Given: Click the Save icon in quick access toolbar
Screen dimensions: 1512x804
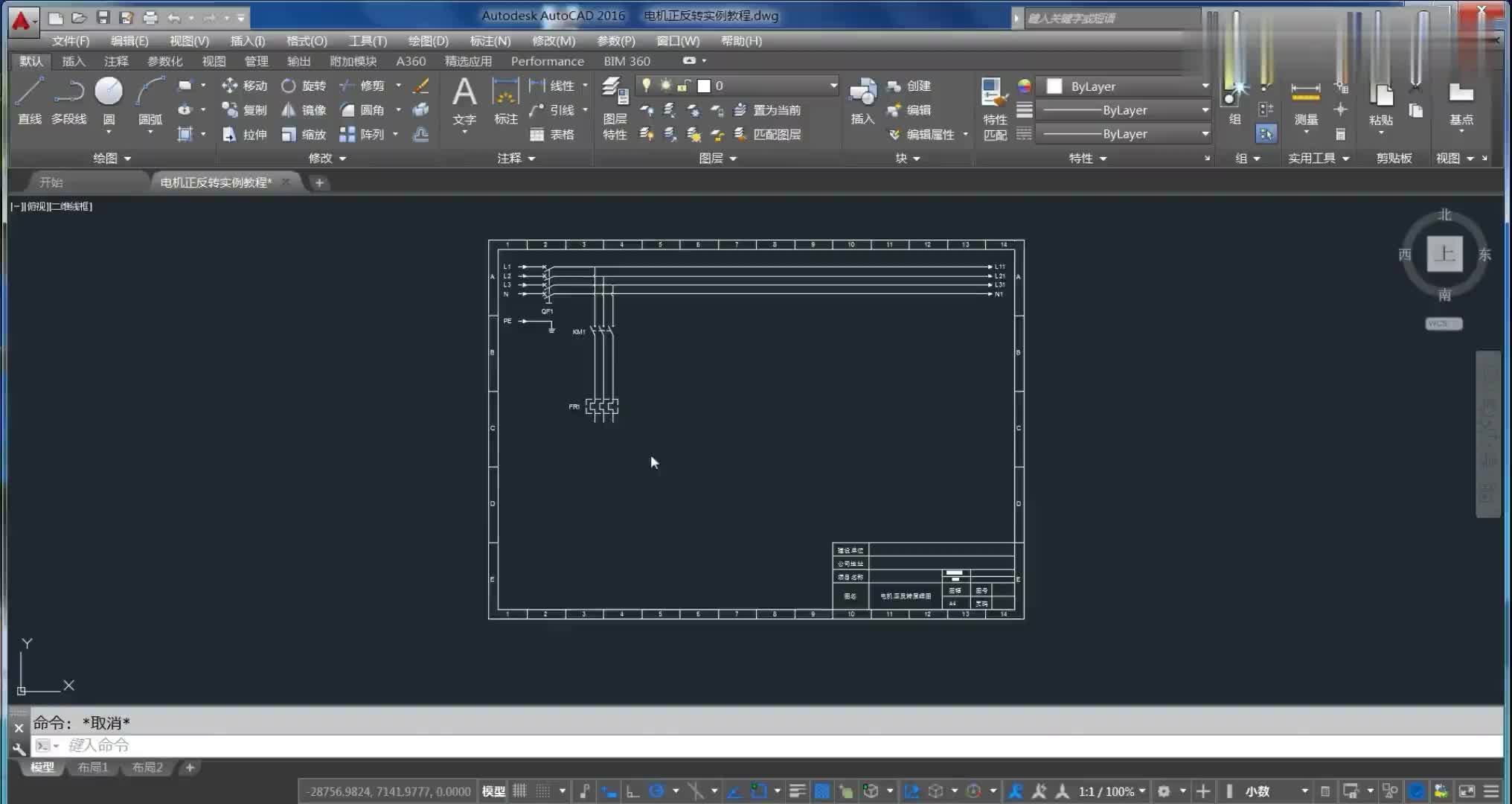Looking at the screenshot, I should click(103, 17).
